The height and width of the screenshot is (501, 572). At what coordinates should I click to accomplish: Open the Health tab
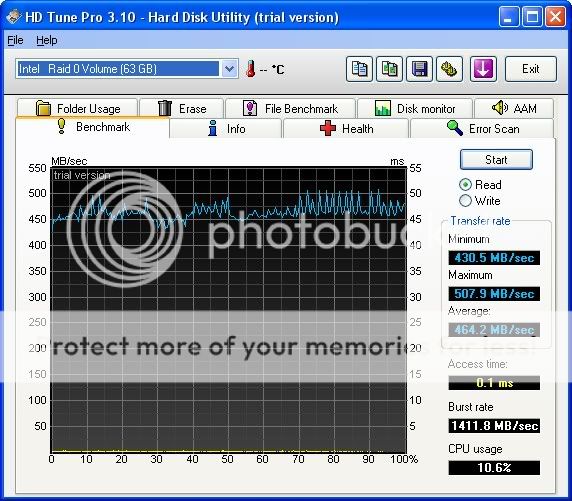click(346, 128)
